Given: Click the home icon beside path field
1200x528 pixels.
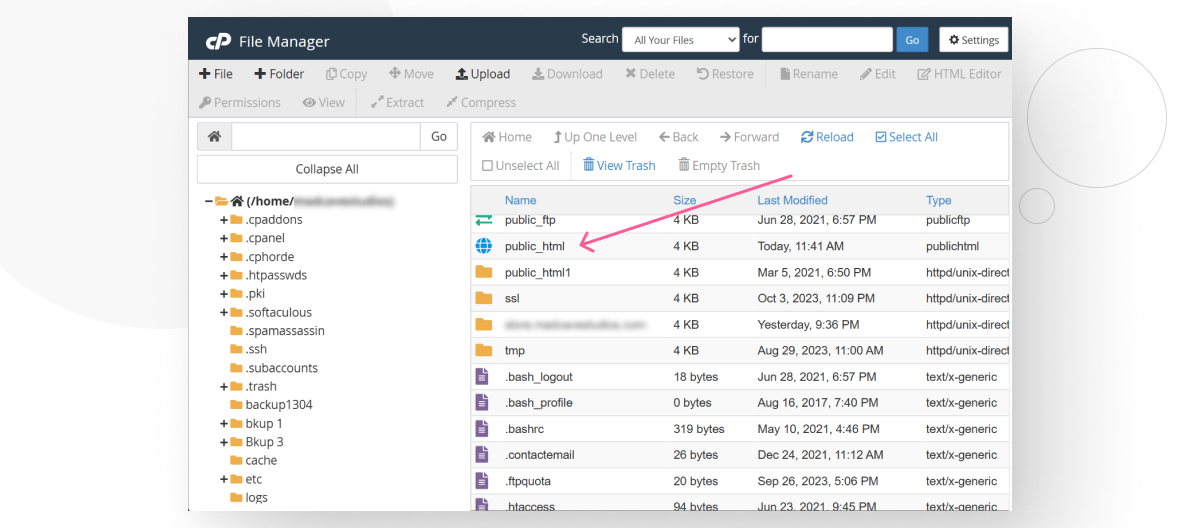Looking at the screenshot, I should [214, 137].
